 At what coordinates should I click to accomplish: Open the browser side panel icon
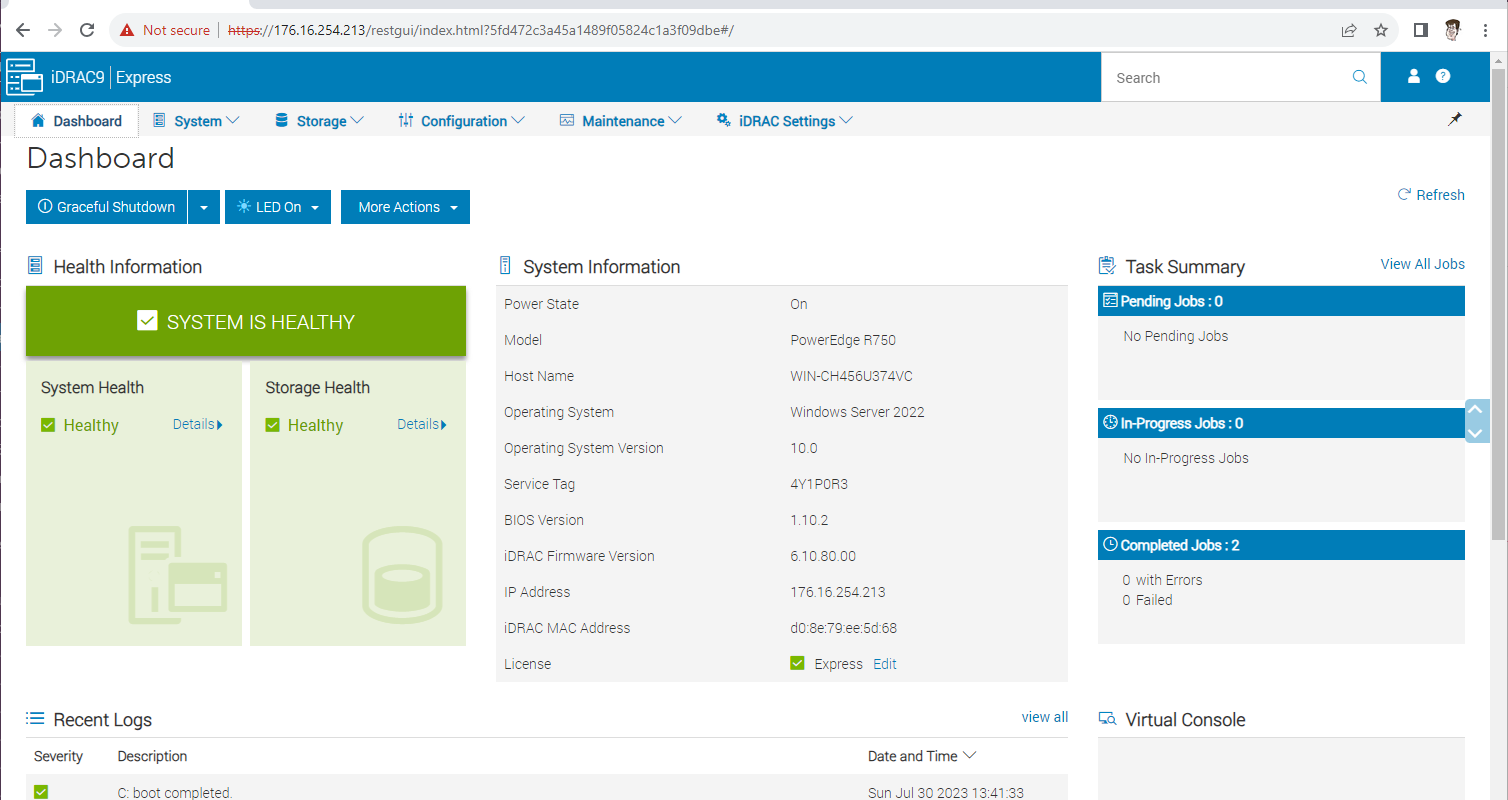pyautogui.click(x=1420, y=30)
